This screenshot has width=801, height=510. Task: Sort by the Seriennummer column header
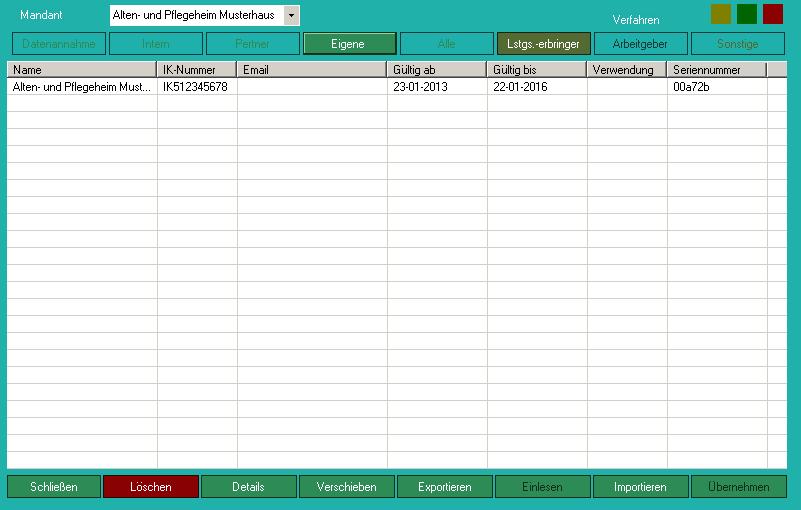point(717,69)
